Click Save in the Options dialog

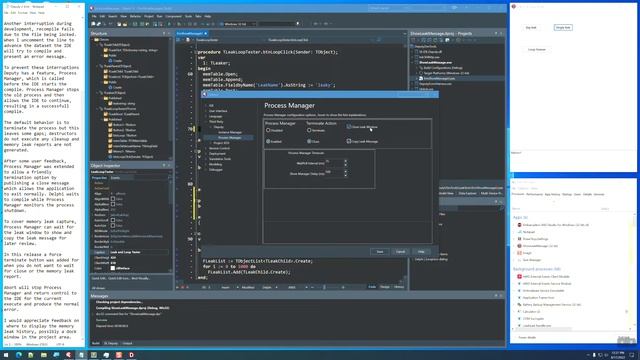(x=380, y=251)
